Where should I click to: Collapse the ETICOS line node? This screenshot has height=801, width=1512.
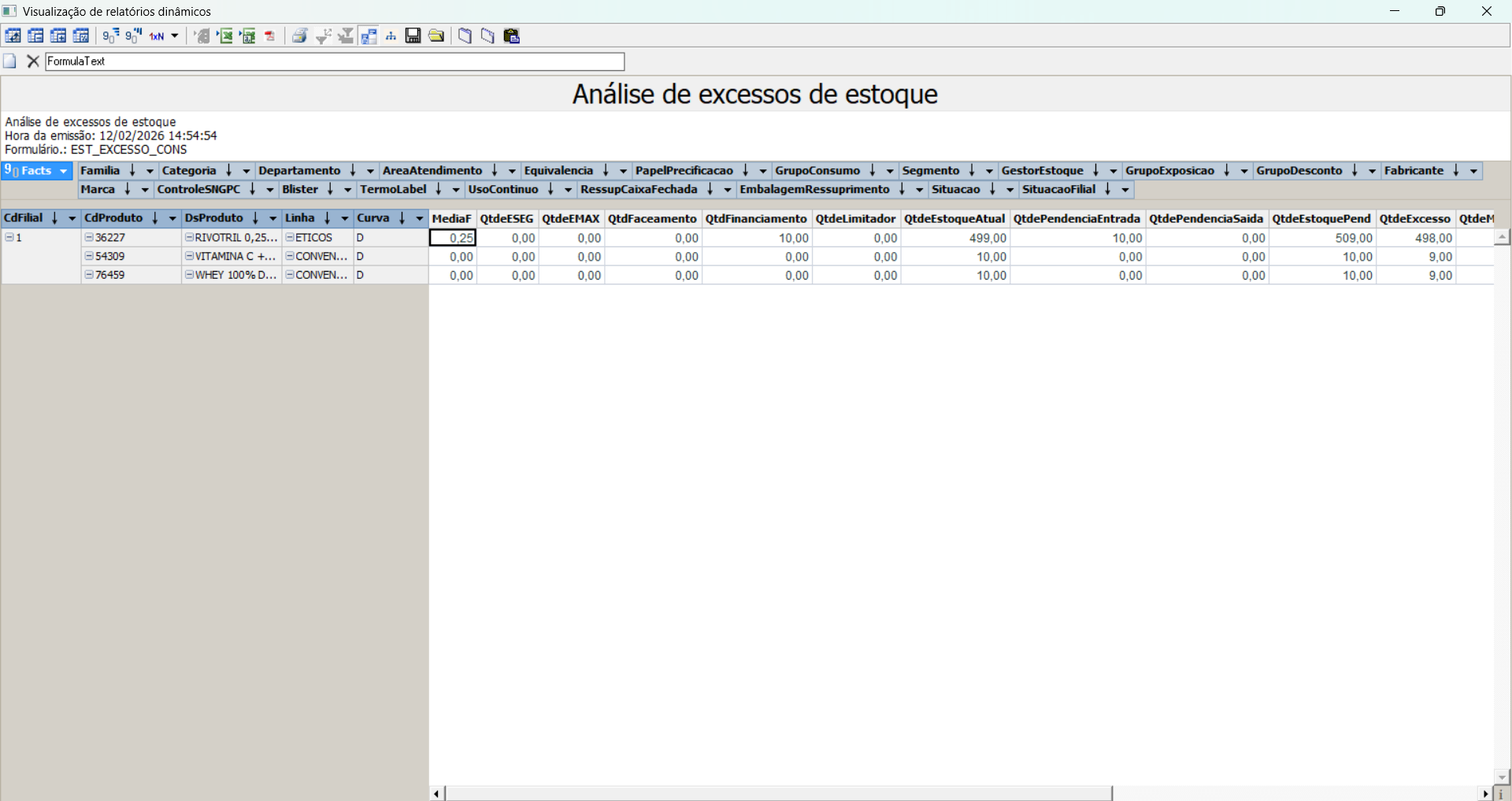(290, 237)
